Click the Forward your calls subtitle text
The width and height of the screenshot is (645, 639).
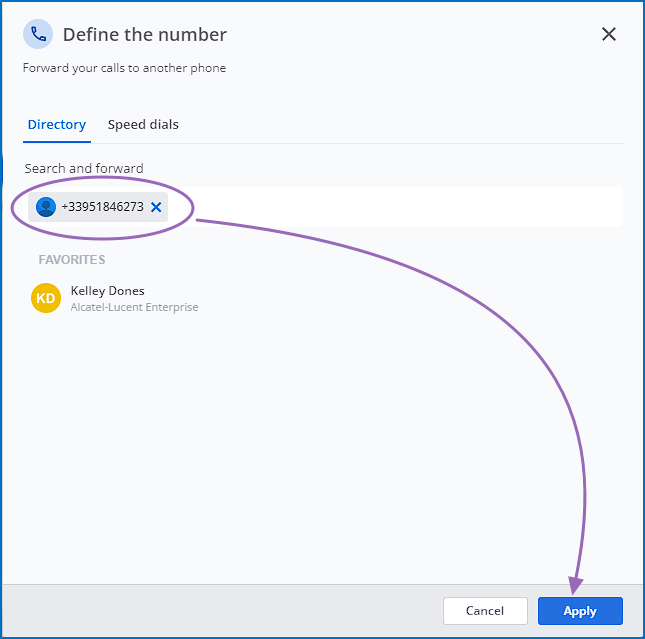(x=124, y=68)
